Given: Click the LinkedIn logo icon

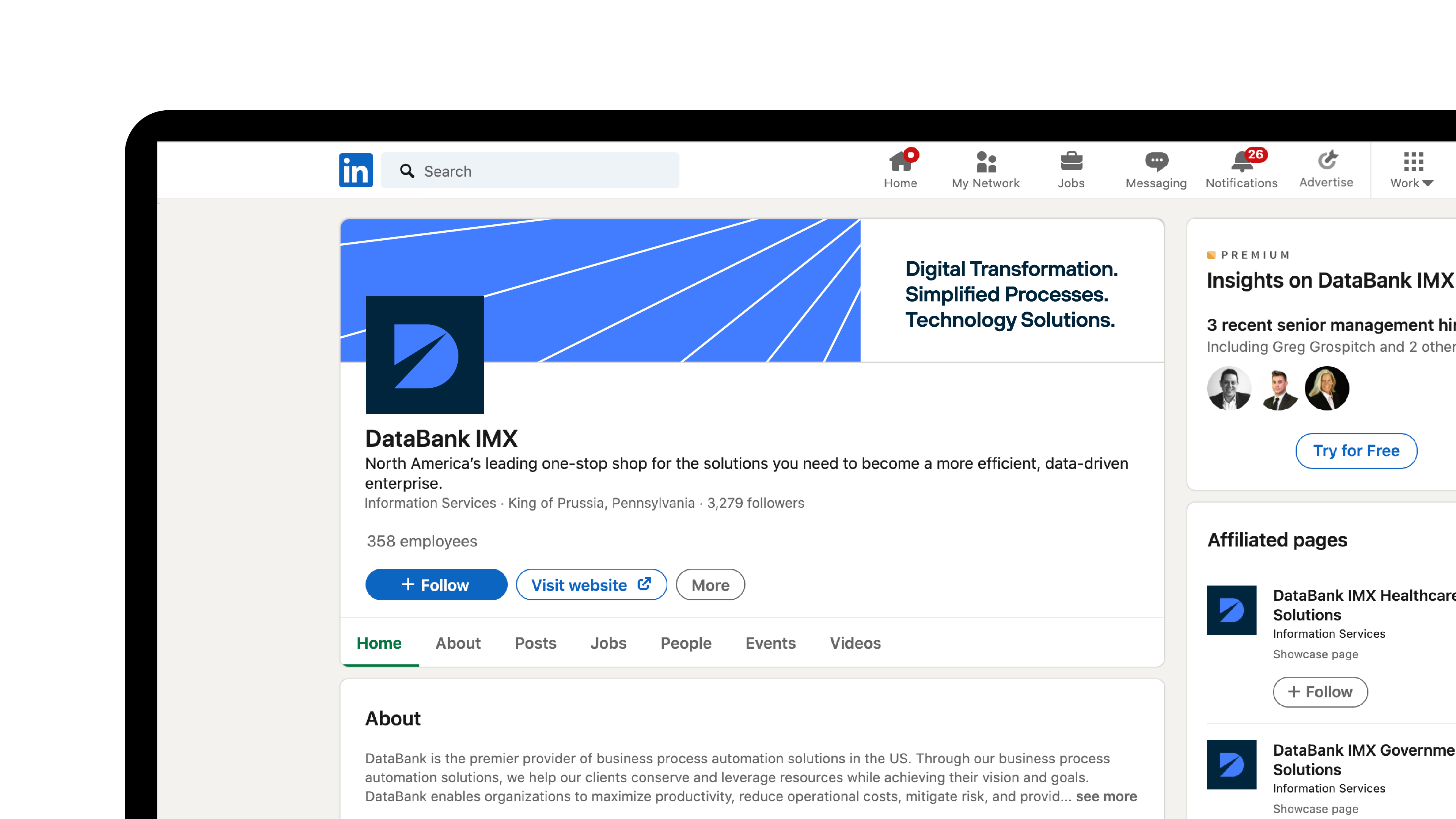Looking at the screenshot, I should click(356, 170).
